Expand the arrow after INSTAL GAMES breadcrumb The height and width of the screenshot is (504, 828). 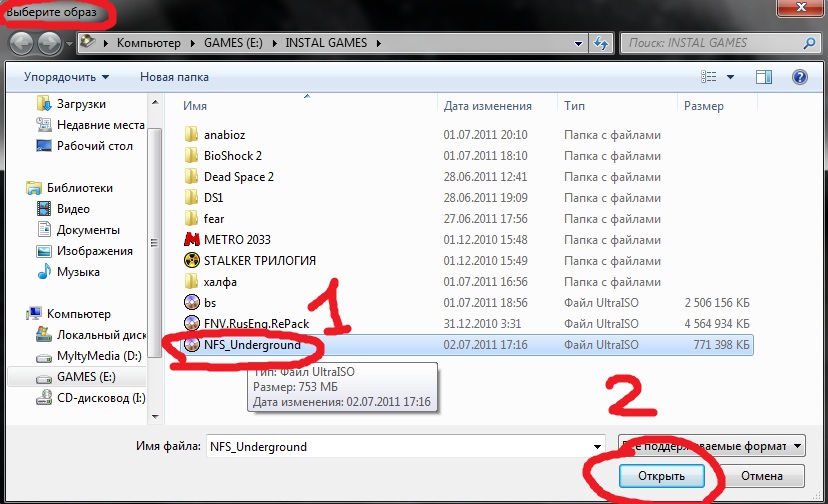(x=379, y=43)
